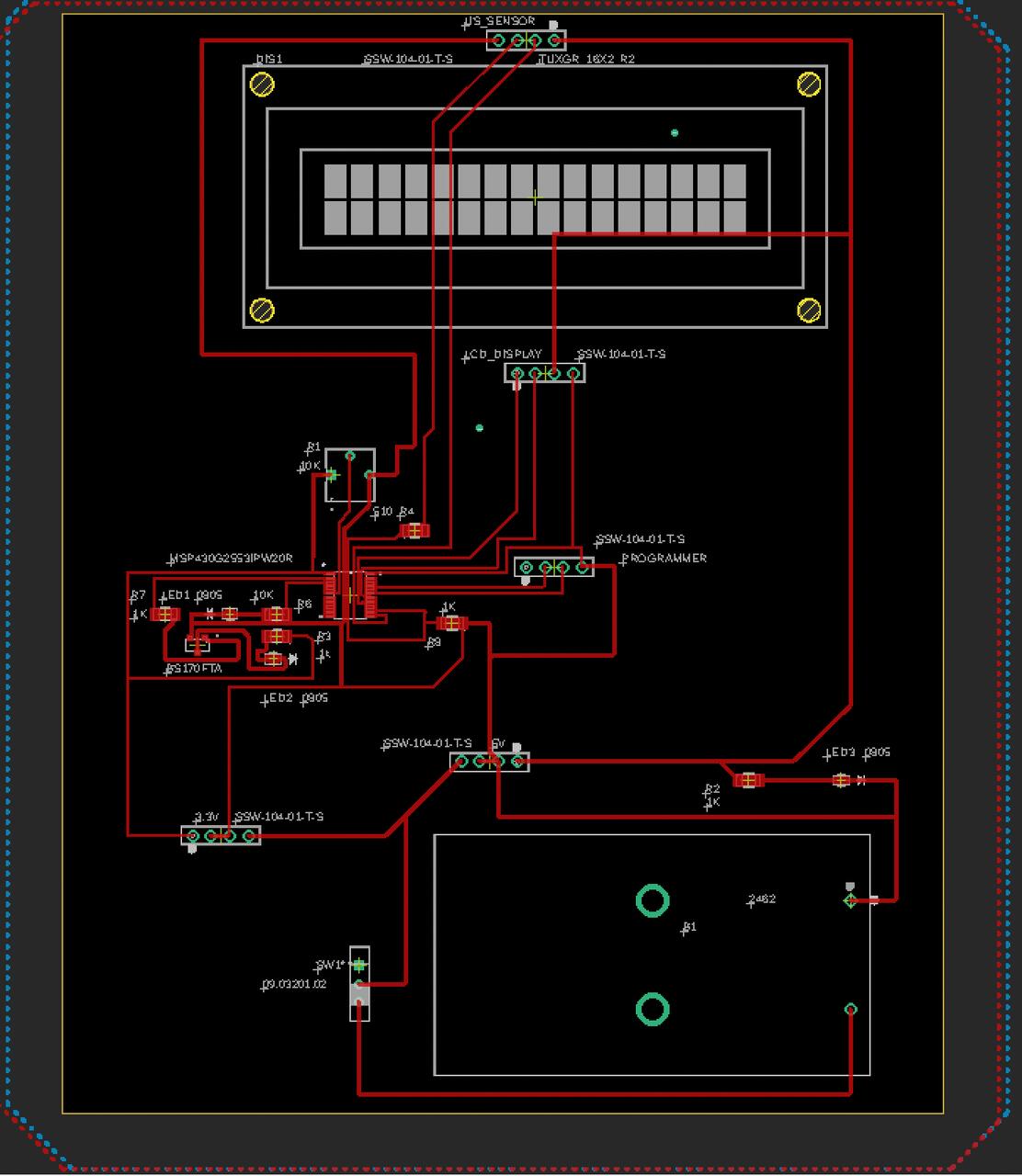Pick the 5V power header

click(x=489, y=761)
